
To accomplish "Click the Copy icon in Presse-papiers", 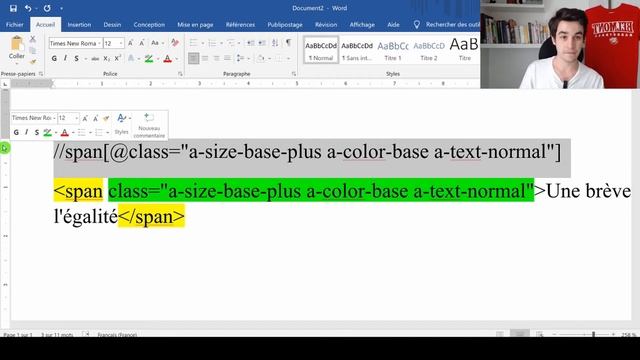I will (33, 51).
